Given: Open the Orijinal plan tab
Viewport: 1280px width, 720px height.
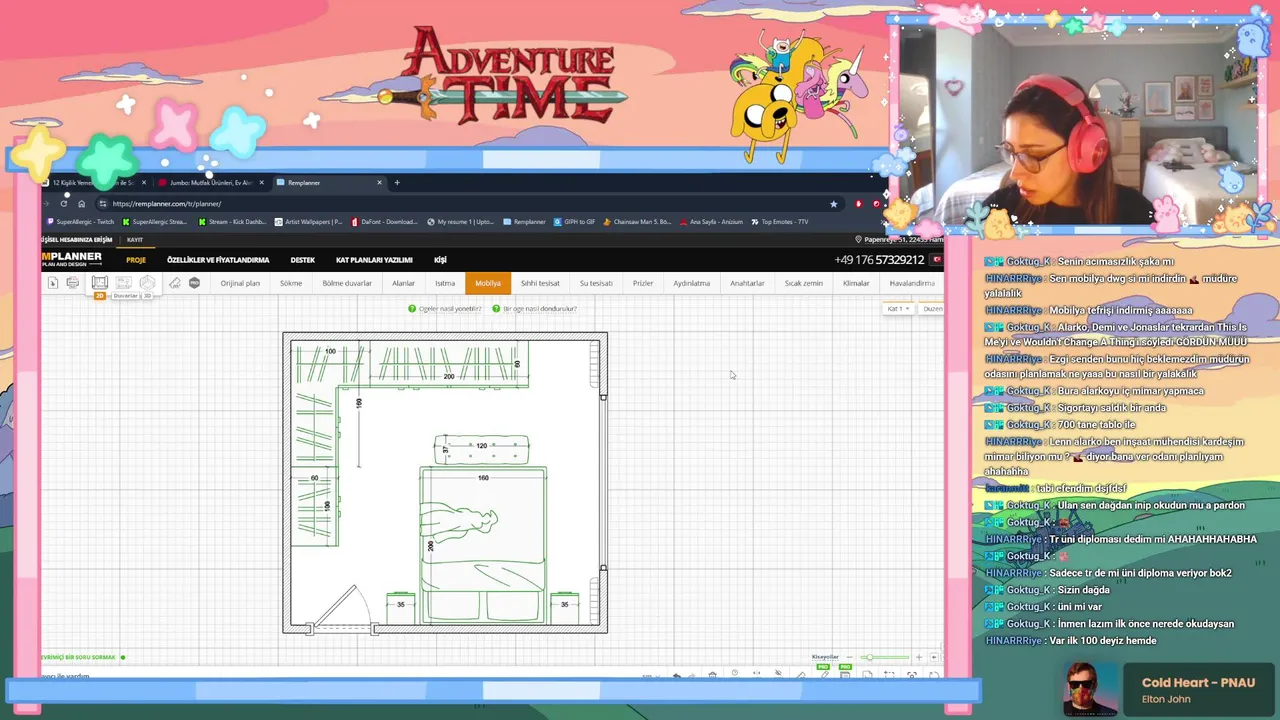Looking at the screenshot, I should click(240, 283).
